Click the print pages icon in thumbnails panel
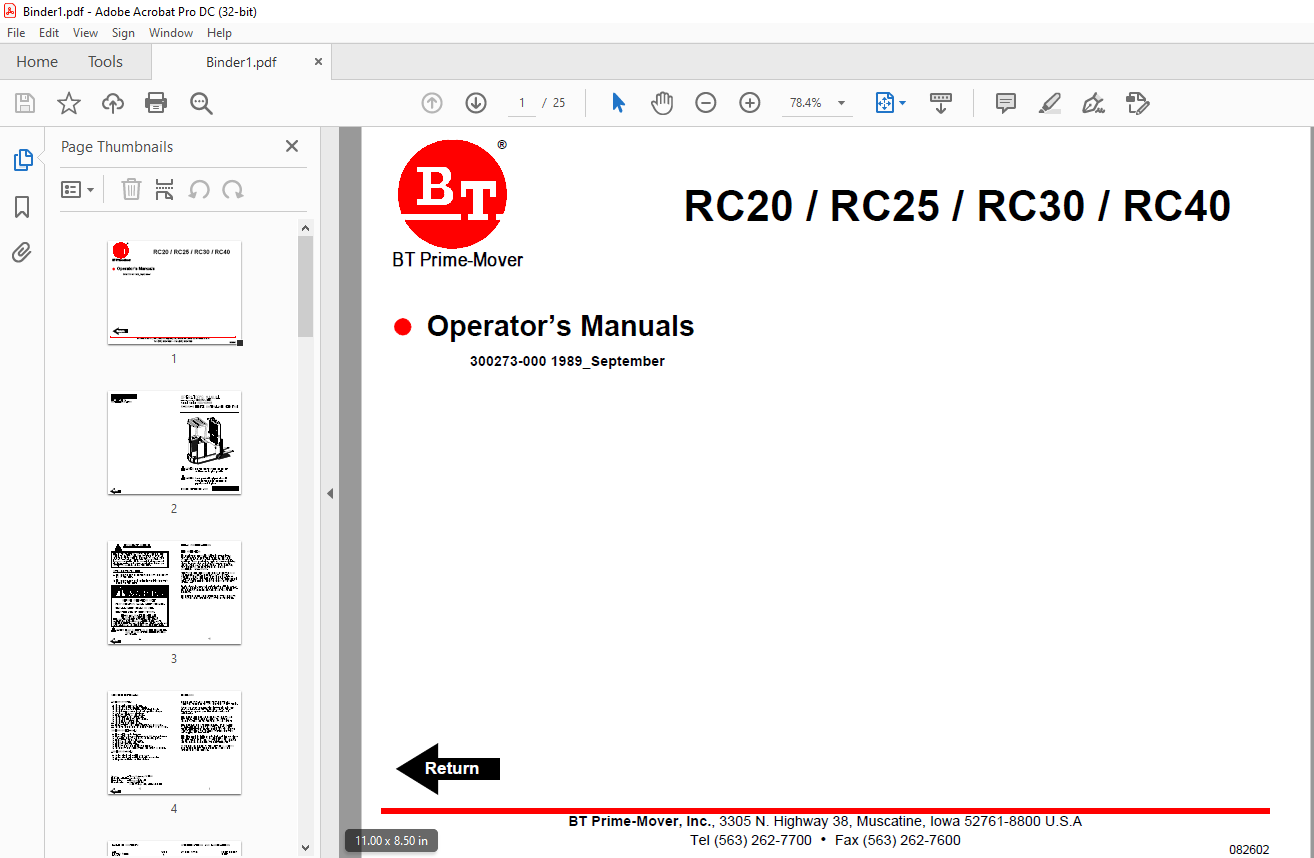The height and width of the screenshot is (858, 1314). (x=165, y=189)
